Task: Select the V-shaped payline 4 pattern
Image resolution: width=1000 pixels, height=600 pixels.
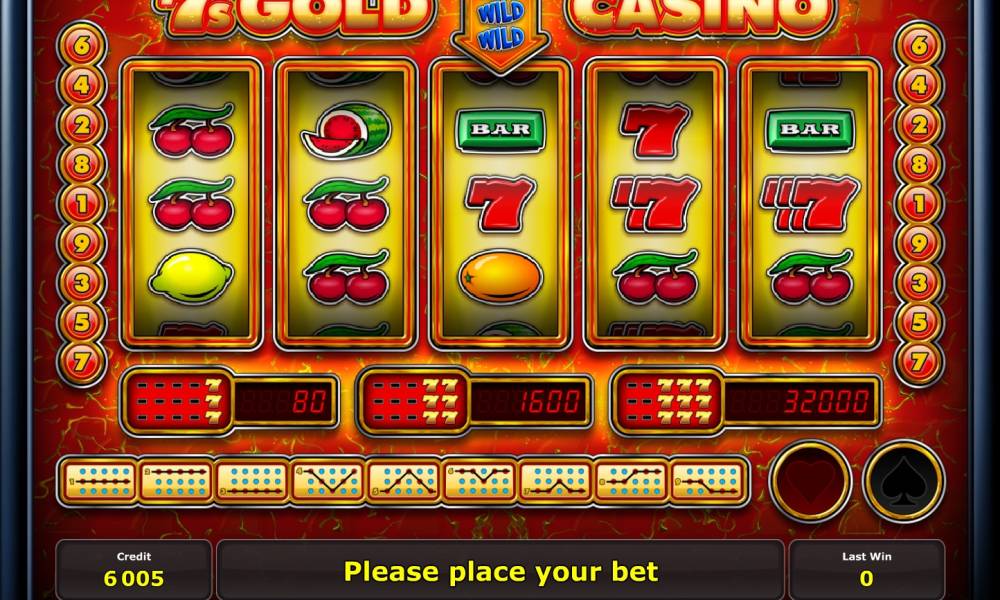Action: (328, 481)
